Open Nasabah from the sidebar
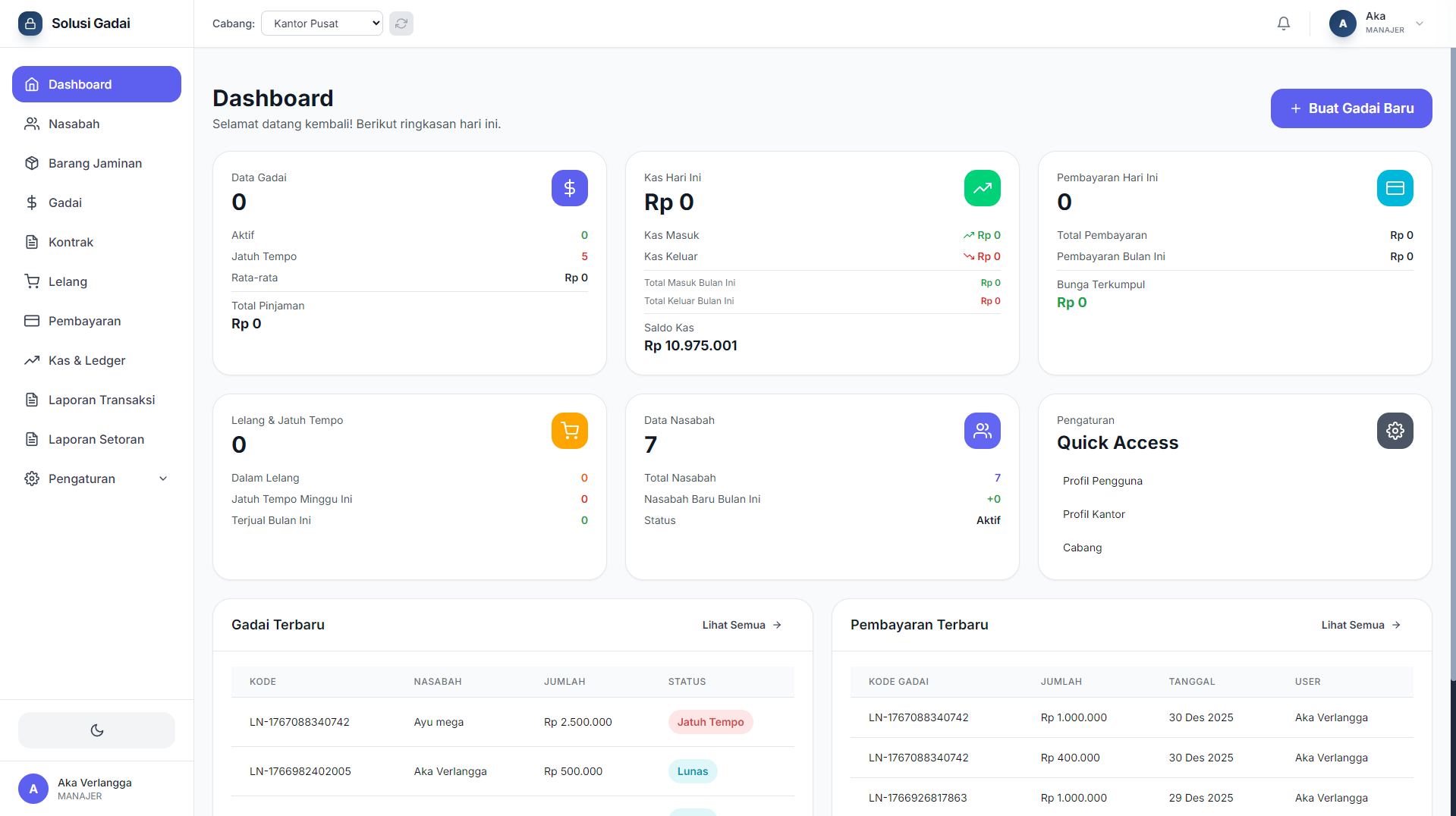The height and width of the screenshot is (816, 1456). pyautogui.click(x=96, y=124)
